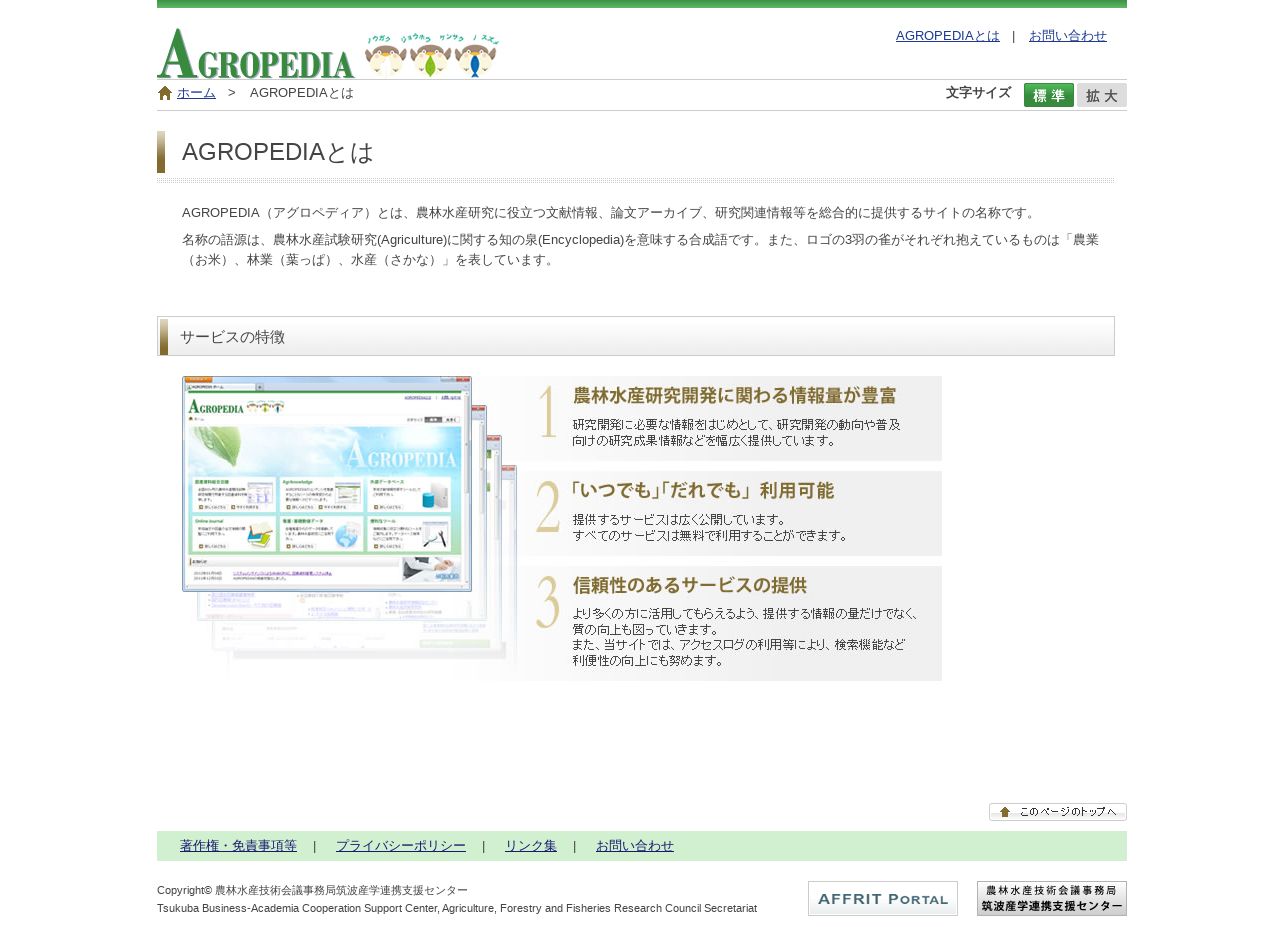Open the footer お問い合わせ link

(635, 846)
